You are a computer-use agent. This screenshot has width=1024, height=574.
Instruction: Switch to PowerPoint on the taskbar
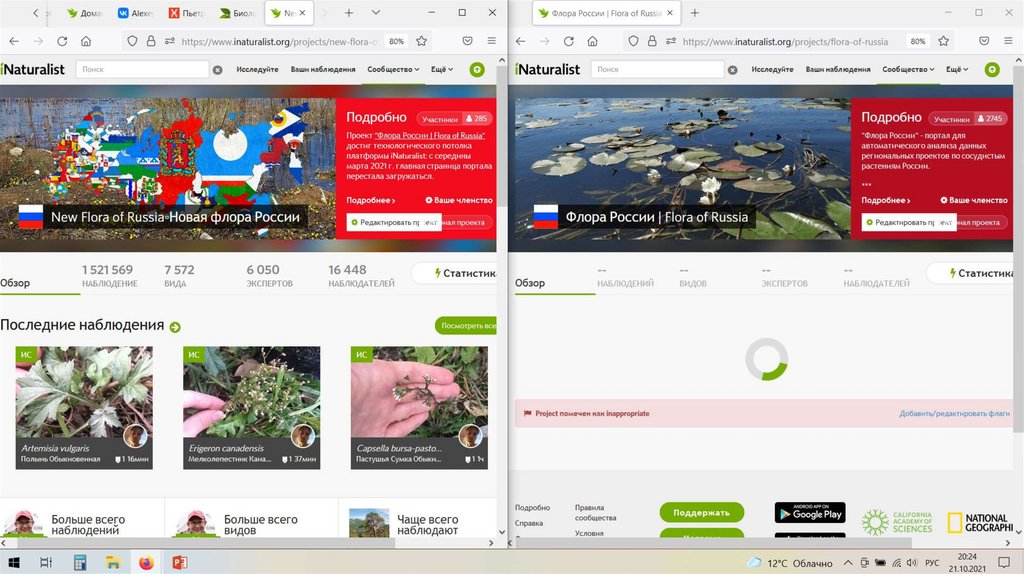(180, 562)
